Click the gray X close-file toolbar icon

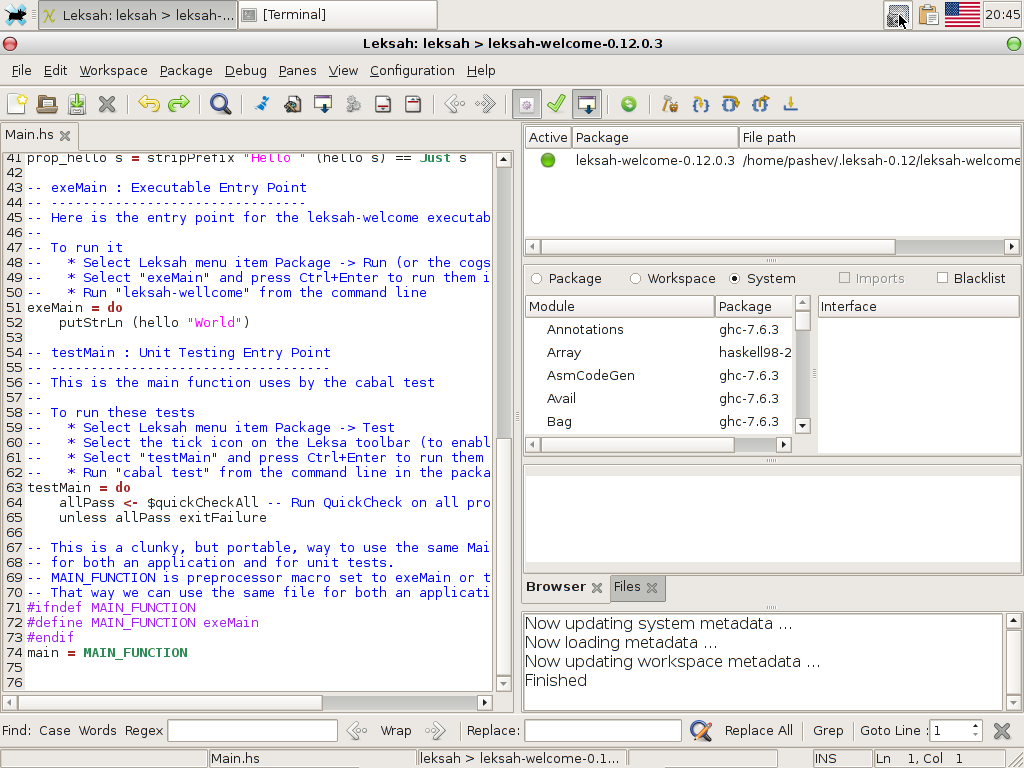pyautogui.click(x=107, y=104)
